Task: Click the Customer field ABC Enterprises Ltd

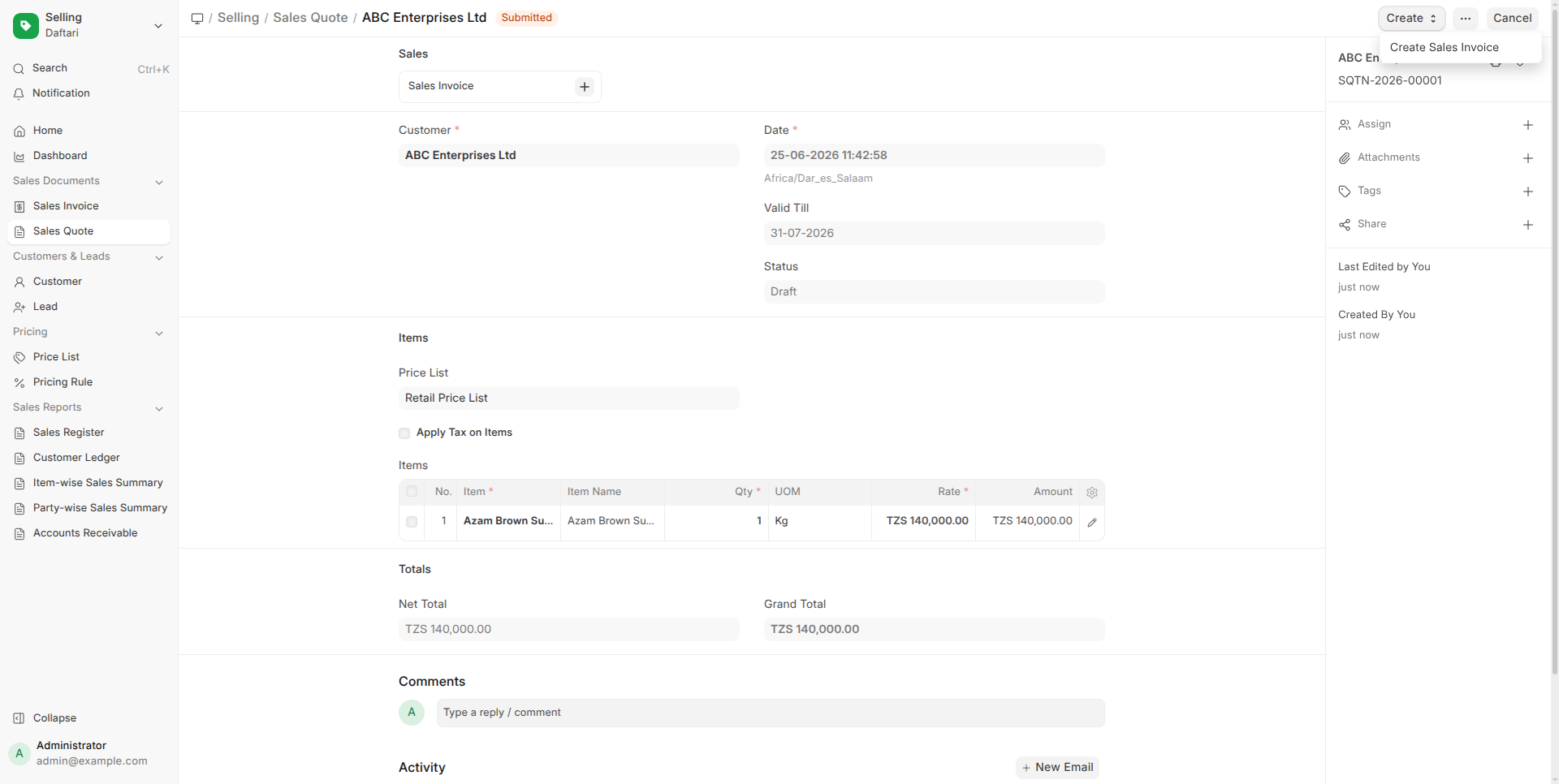Action: click(x=568, y=156)
